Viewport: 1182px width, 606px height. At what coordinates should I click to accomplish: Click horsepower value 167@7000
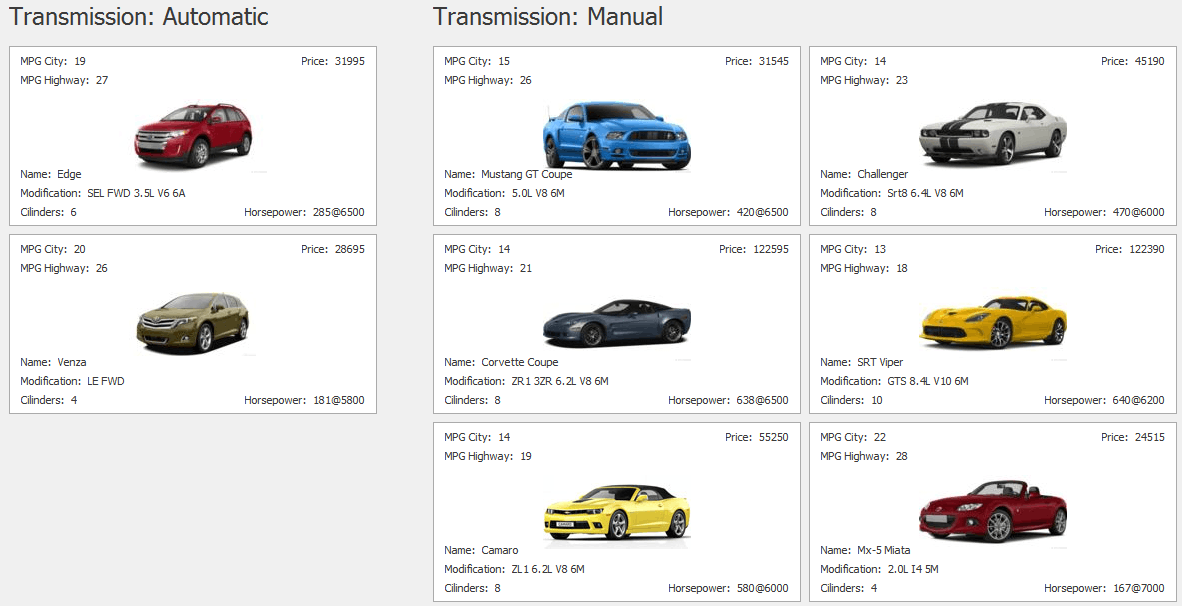pyautogui.click(x=1138, y=588)
